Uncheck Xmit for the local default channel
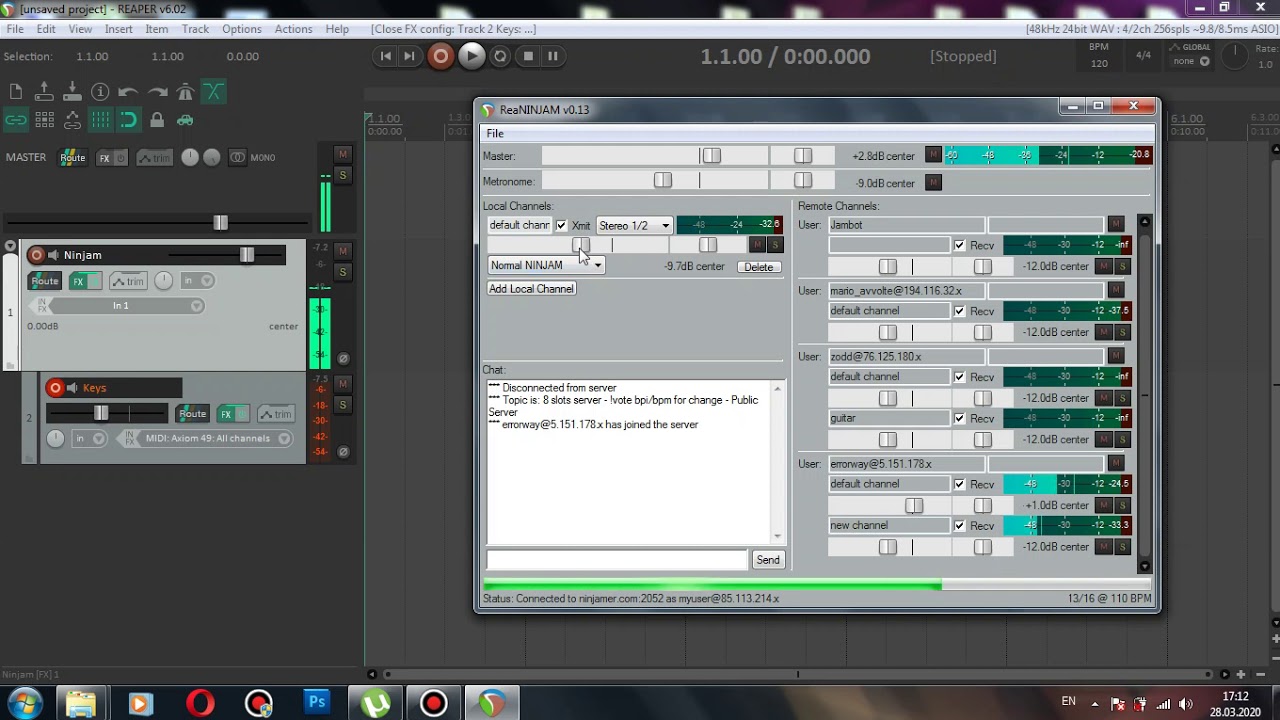The width and height of the screenshot is (1280, 720). pyautogui.click(x=561, y=226)
